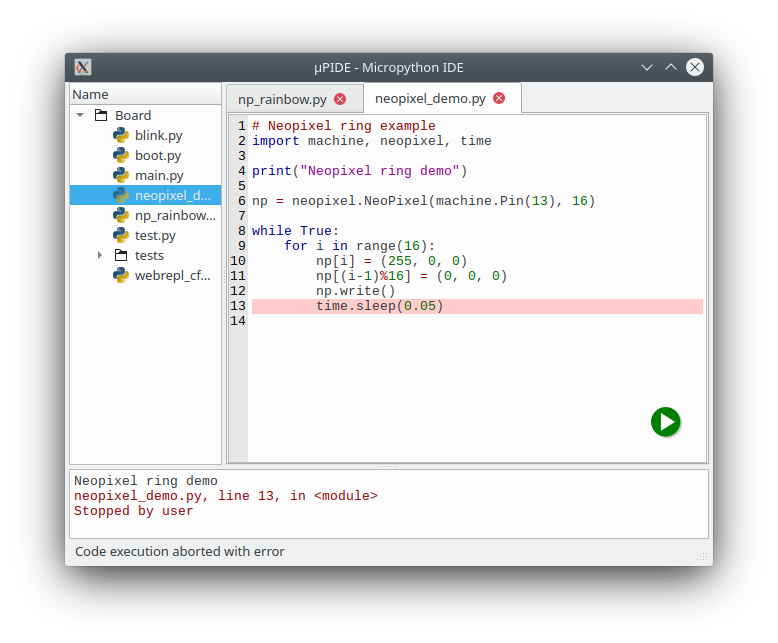Click the Python icon next to boot.py
This screenshot has height=643, width=778.
pyautogui.click(x=121, y=155)
